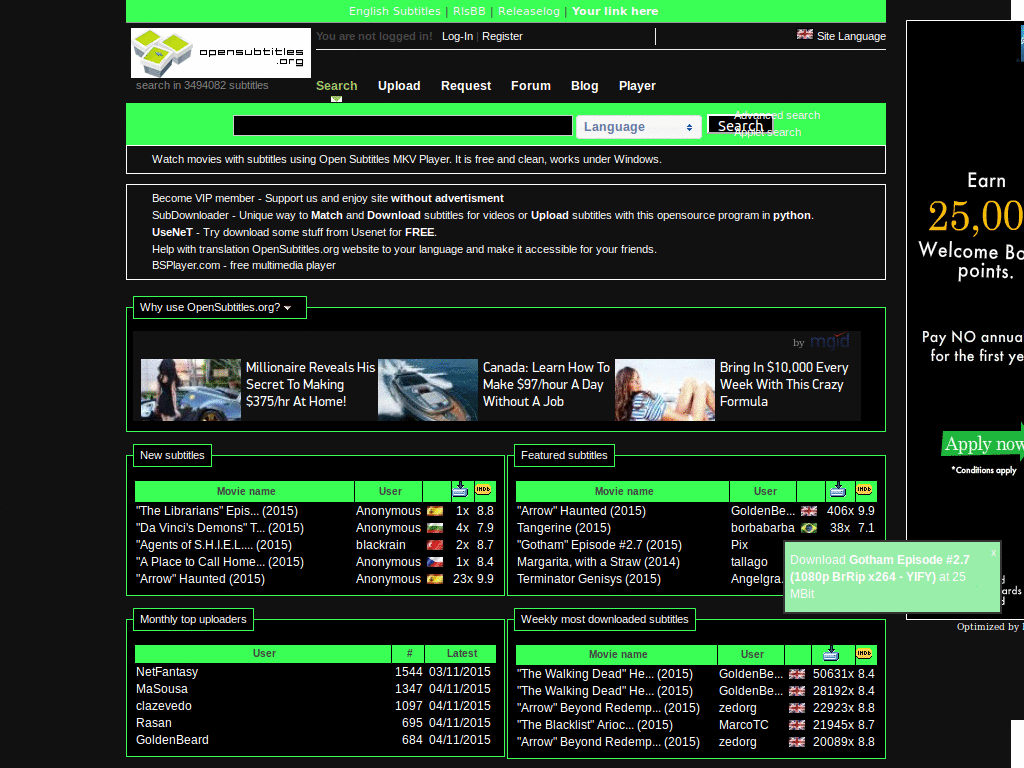This screenshot has width=1024, height=768.
Task: Open user blackrain profile
Action: point(381,545)
